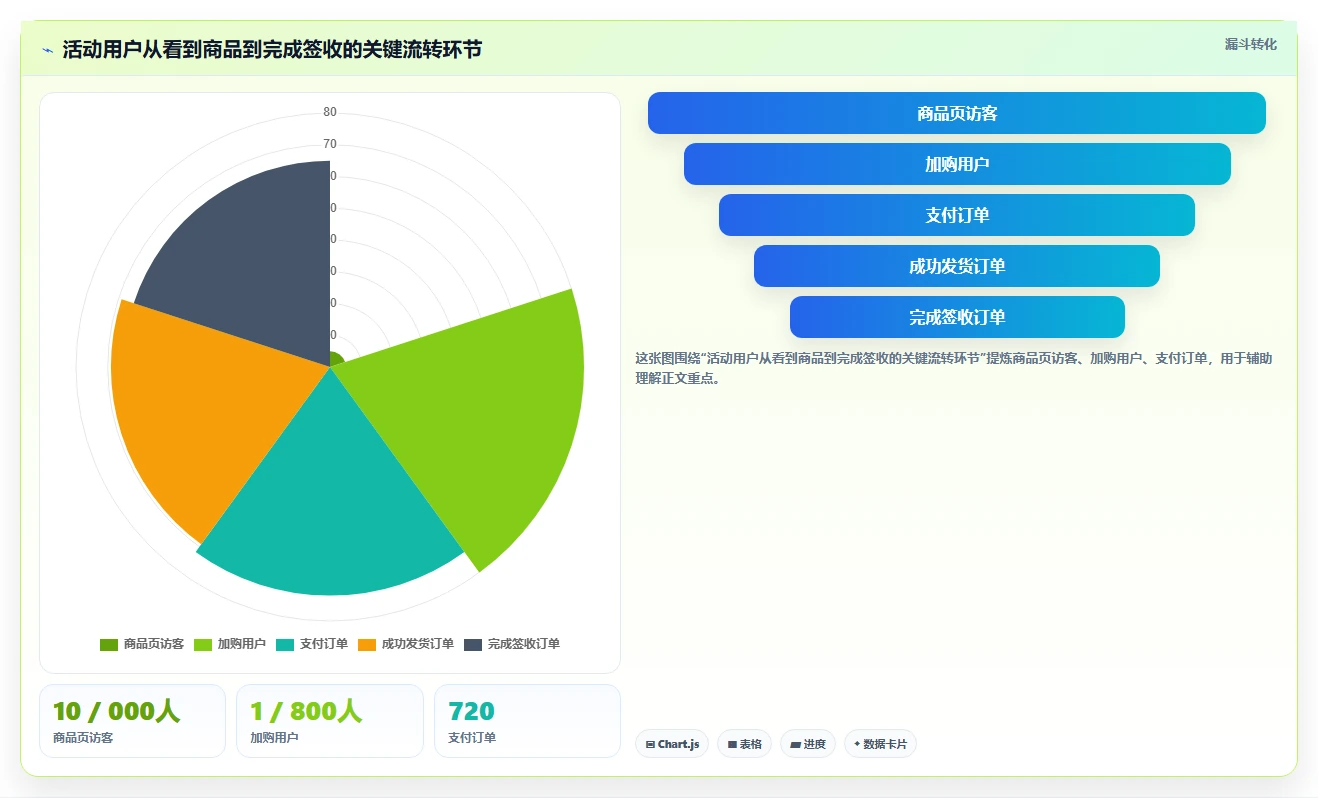Select the 表格 tag chip
This screenshot has height=798, width=1318.
pyautogui.click(x=744, y=744)
